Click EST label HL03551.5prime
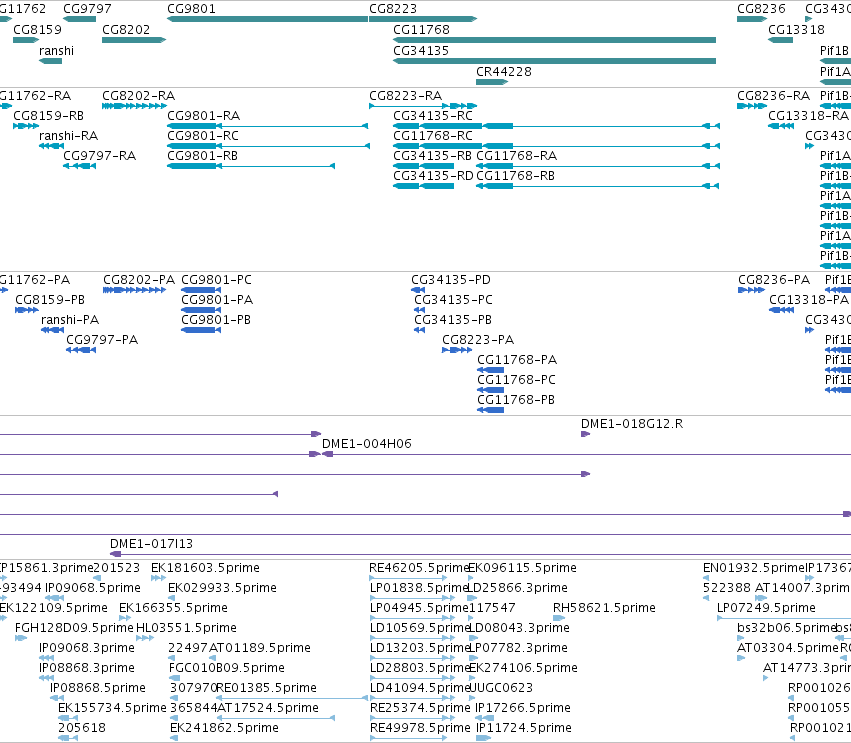 tap(186, 628)
